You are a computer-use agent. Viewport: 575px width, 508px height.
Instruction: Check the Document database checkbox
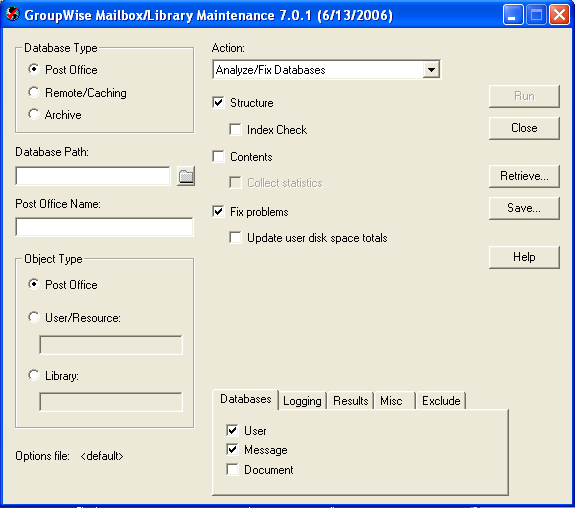coord(232,469)
